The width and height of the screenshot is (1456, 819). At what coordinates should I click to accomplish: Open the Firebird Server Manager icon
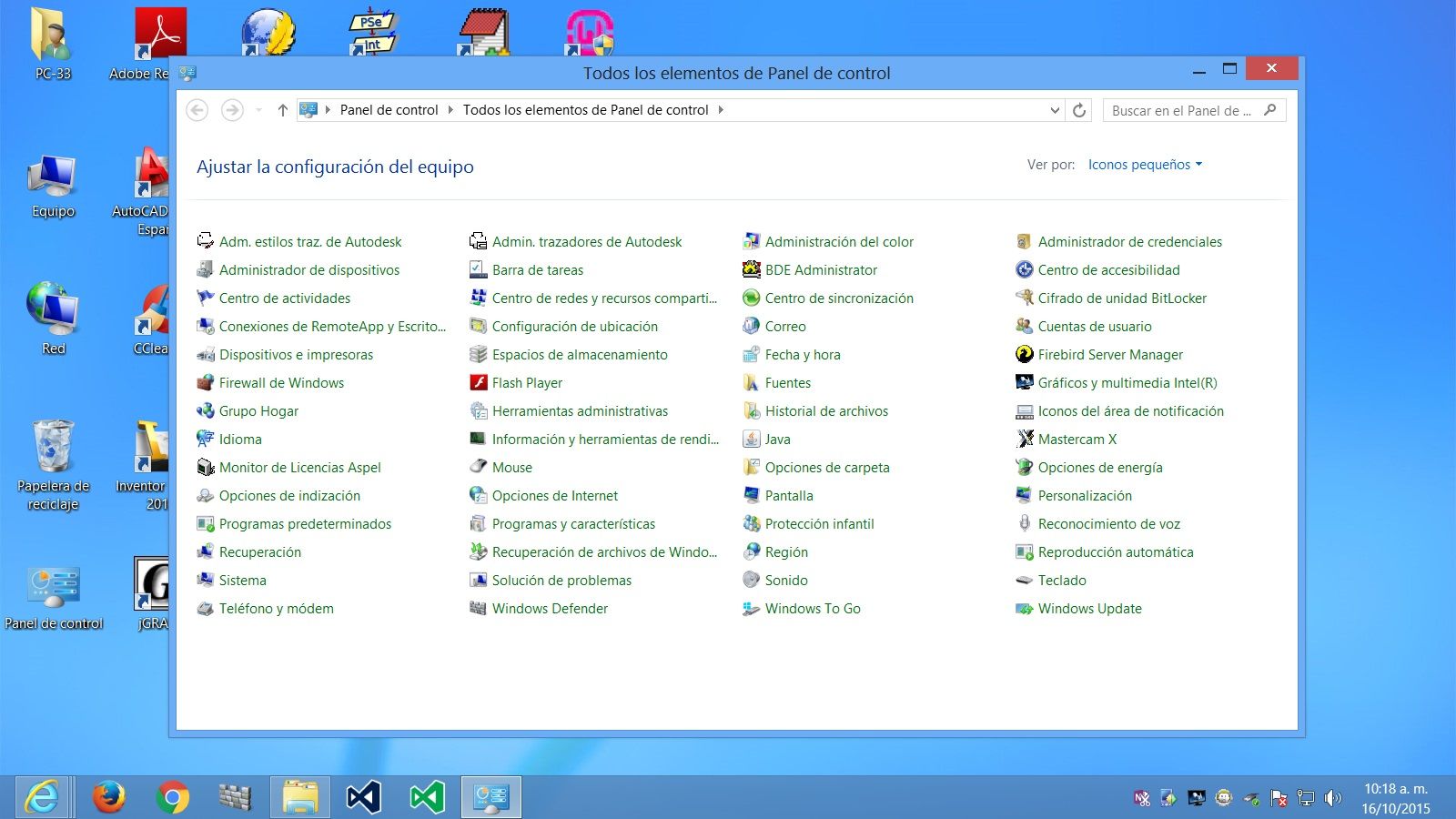pyautogui.click(x=1025, y=355)
